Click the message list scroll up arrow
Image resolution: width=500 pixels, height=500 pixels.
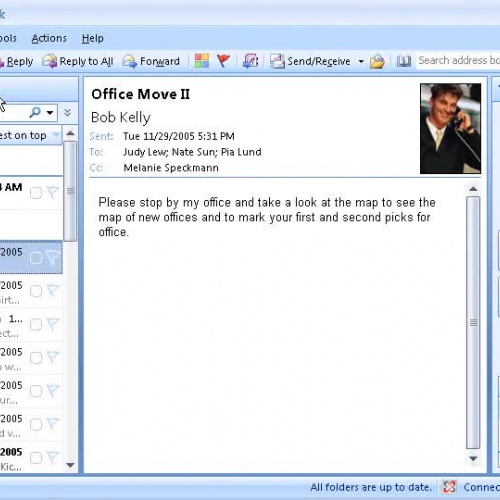click(70, 134)
